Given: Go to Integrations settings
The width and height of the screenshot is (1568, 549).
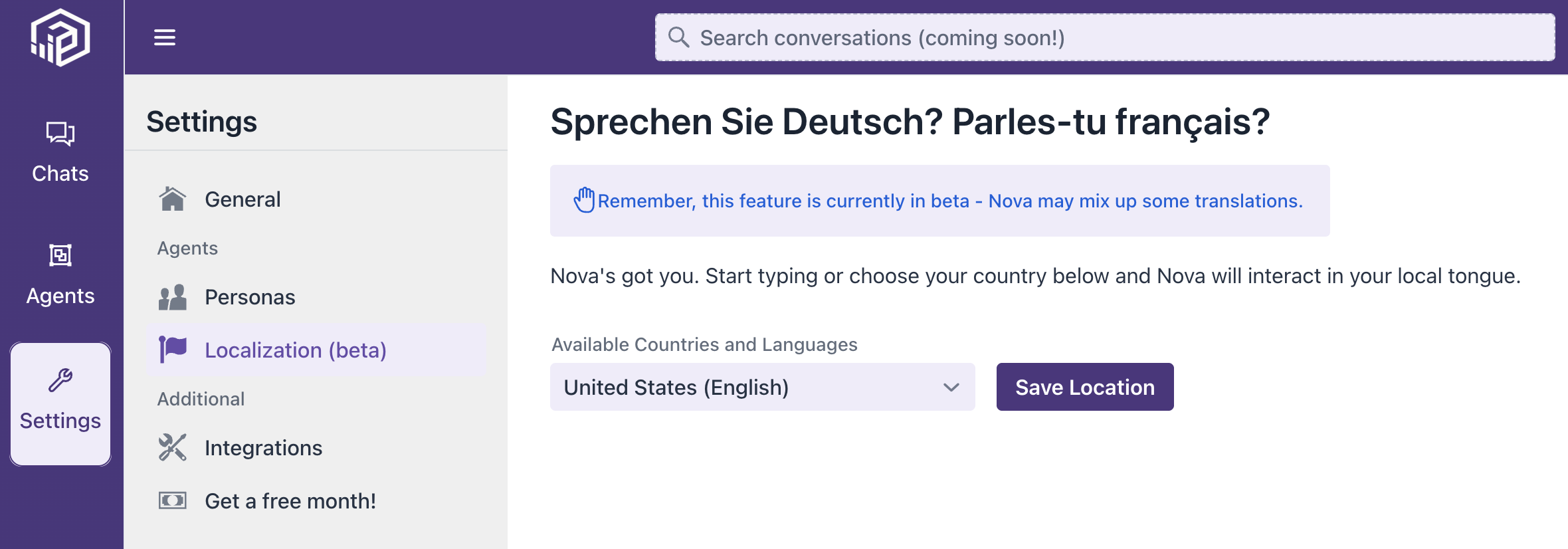Looking at the screenshot, I should (x=263, y=448).
